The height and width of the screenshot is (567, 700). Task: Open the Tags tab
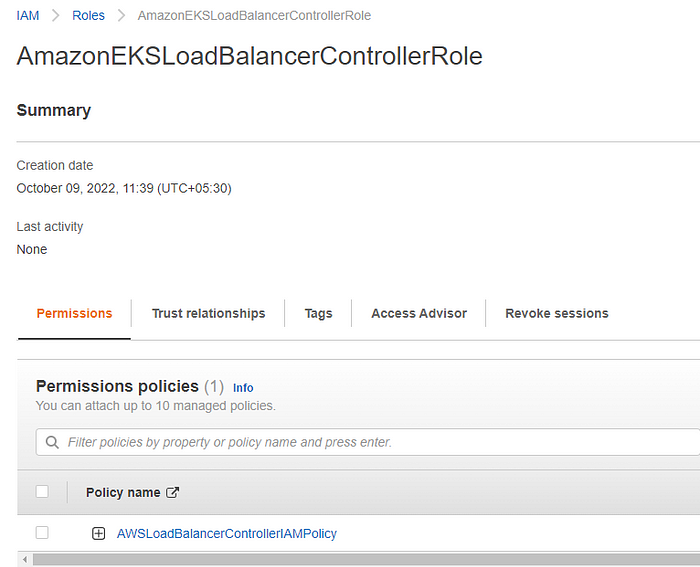click(318, 313)
